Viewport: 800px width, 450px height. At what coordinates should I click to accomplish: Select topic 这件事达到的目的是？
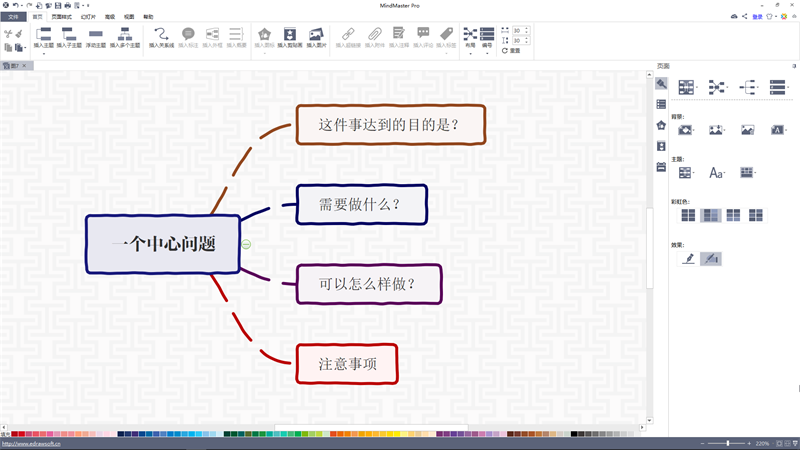click(x=391, y=125)
